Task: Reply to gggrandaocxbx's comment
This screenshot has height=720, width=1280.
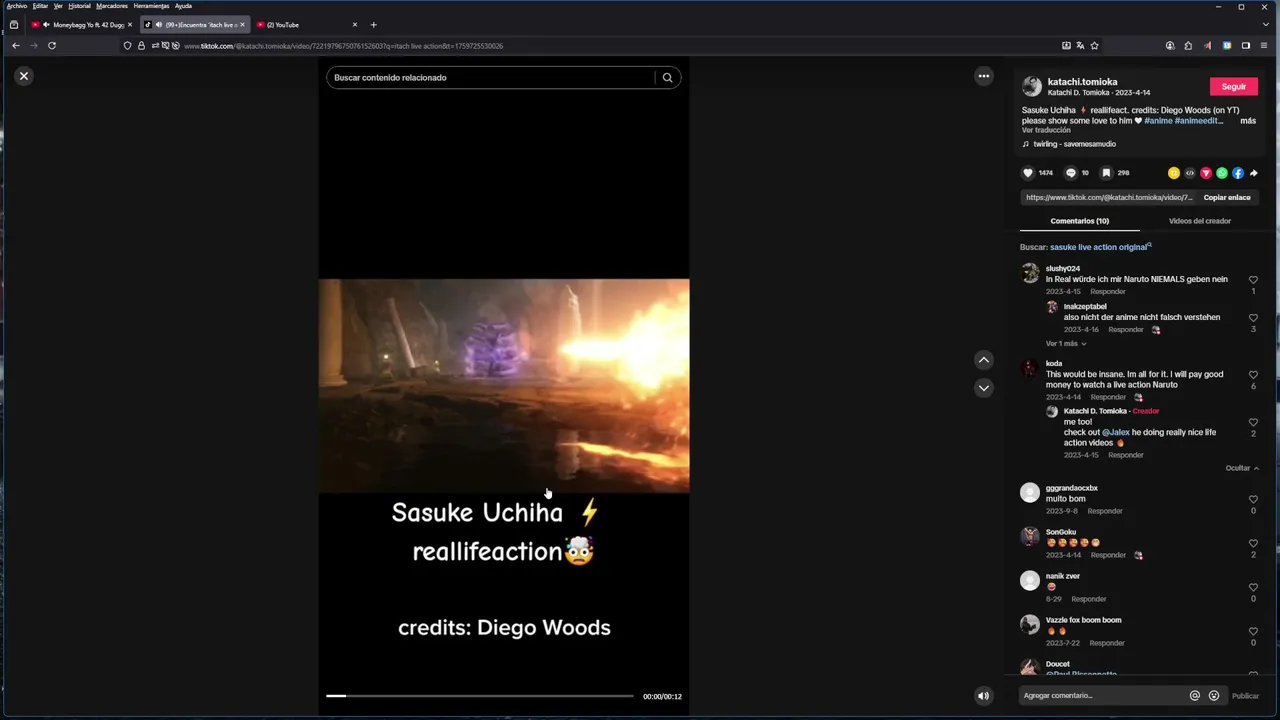Action: 1105,511
